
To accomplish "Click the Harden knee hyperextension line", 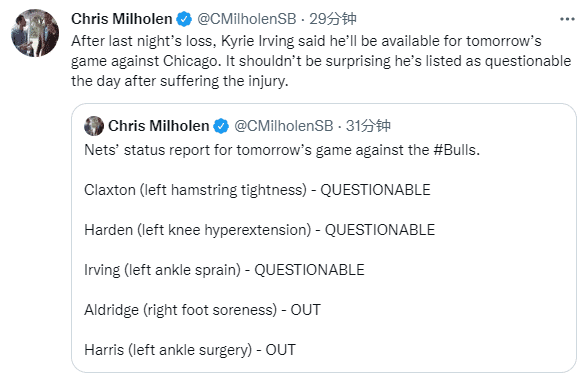I will 260,230.
